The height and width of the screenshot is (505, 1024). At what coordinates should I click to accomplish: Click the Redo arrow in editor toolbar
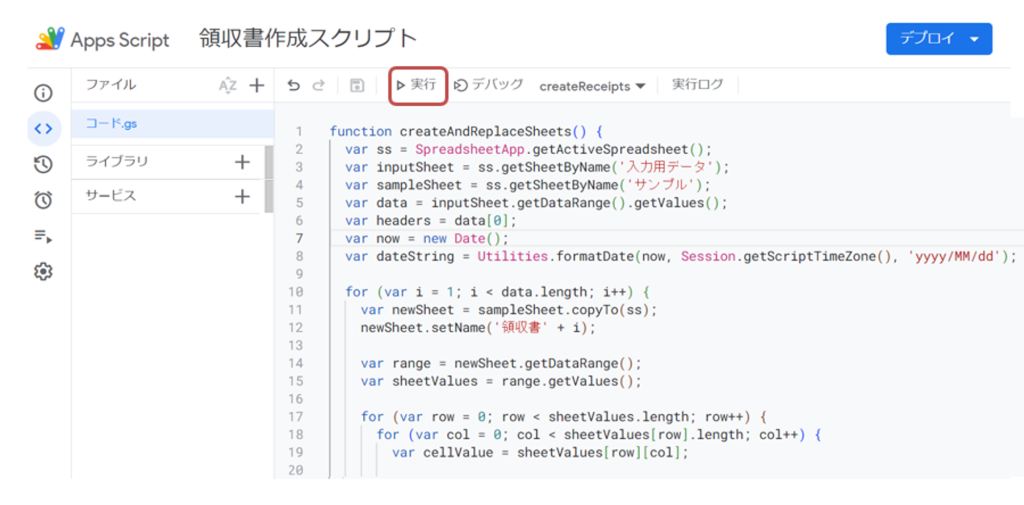pyautogui.click(x=319, y=86)
